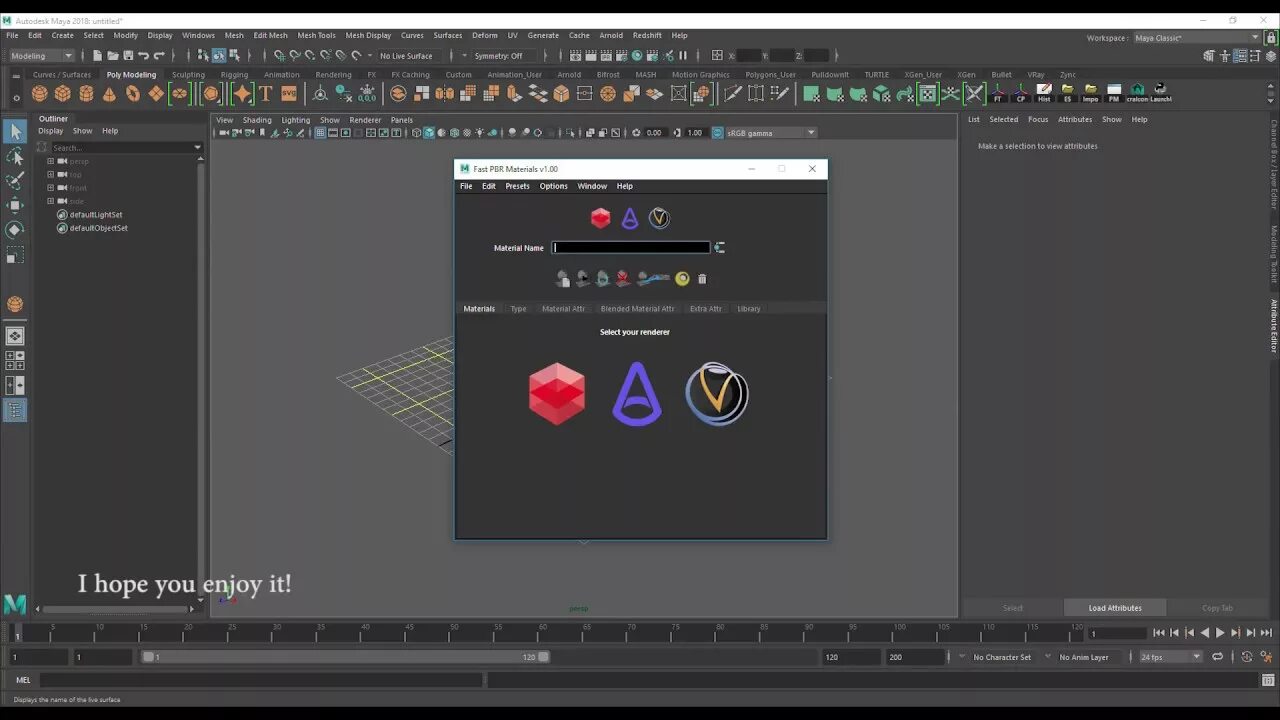The image size is (1280, 720).
Task: Jump to end of playback range
Action: (x=1266, y=633)
